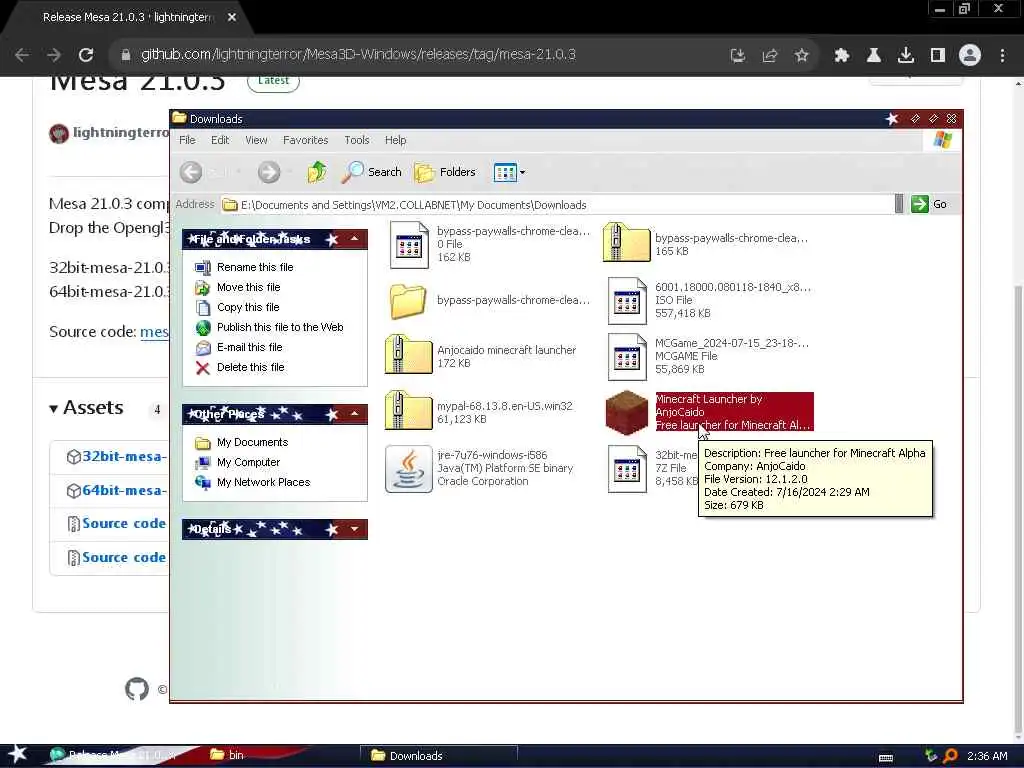The height and width of the screenshot is (768, 1024).
Task: Click Delete this file task
Action: pos(251,368)
